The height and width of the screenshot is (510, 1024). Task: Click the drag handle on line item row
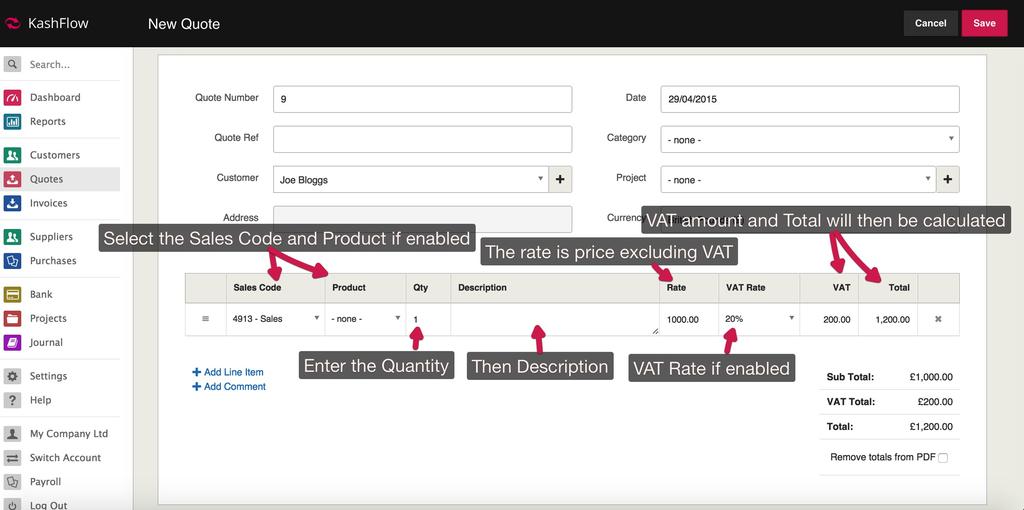tap(206, 319)
